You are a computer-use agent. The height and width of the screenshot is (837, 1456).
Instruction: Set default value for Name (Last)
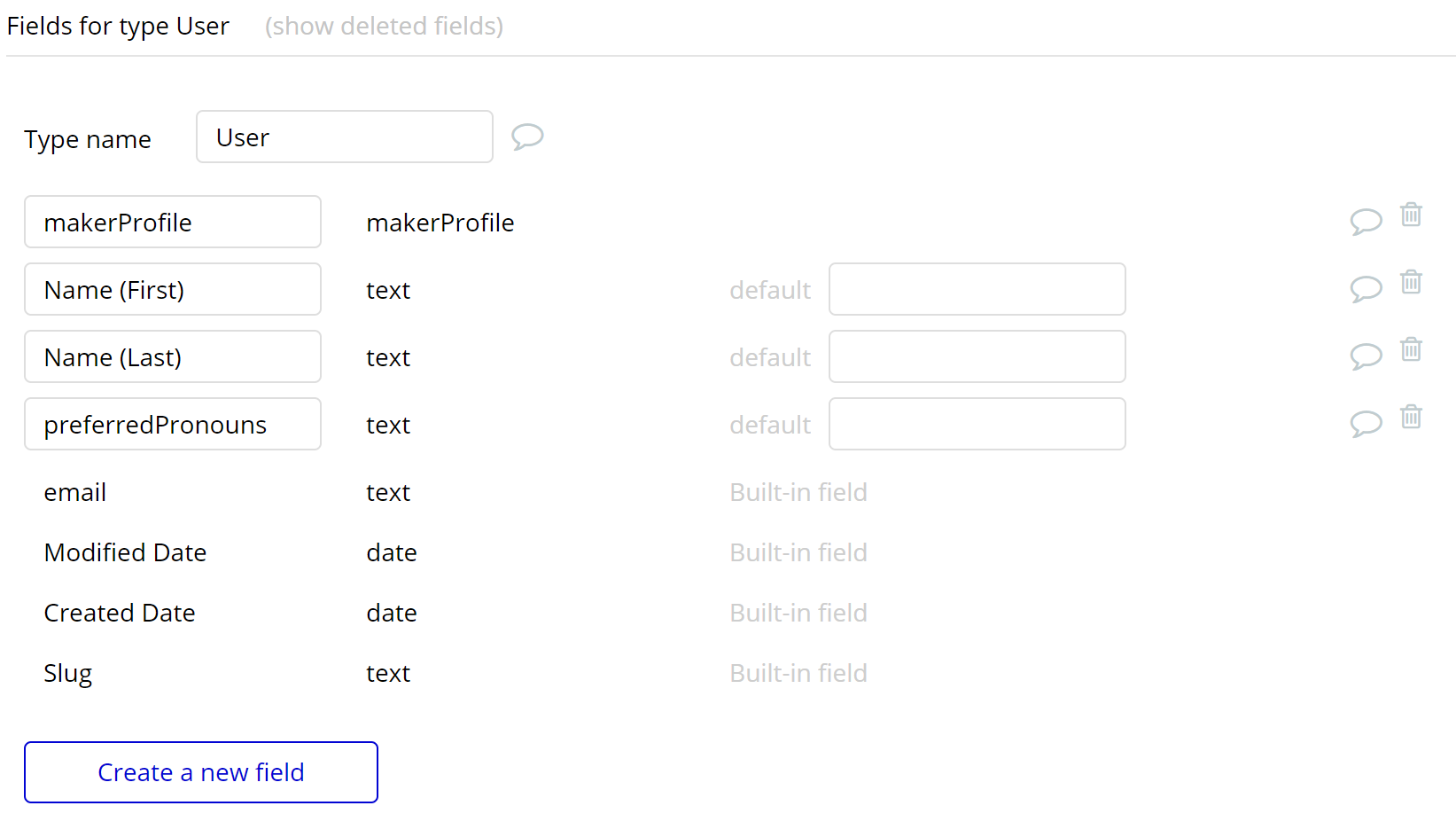pyautogui.click(x=977, y=356)
